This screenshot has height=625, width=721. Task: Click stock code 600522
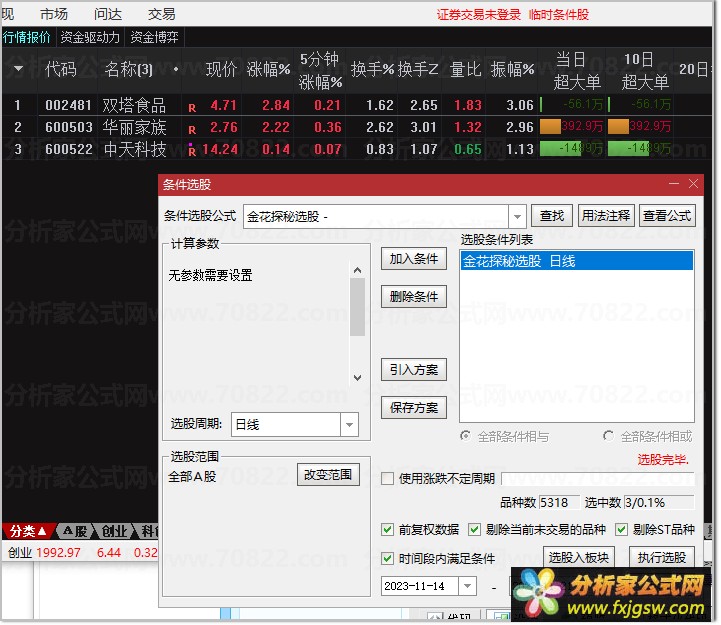click(69, 149)
